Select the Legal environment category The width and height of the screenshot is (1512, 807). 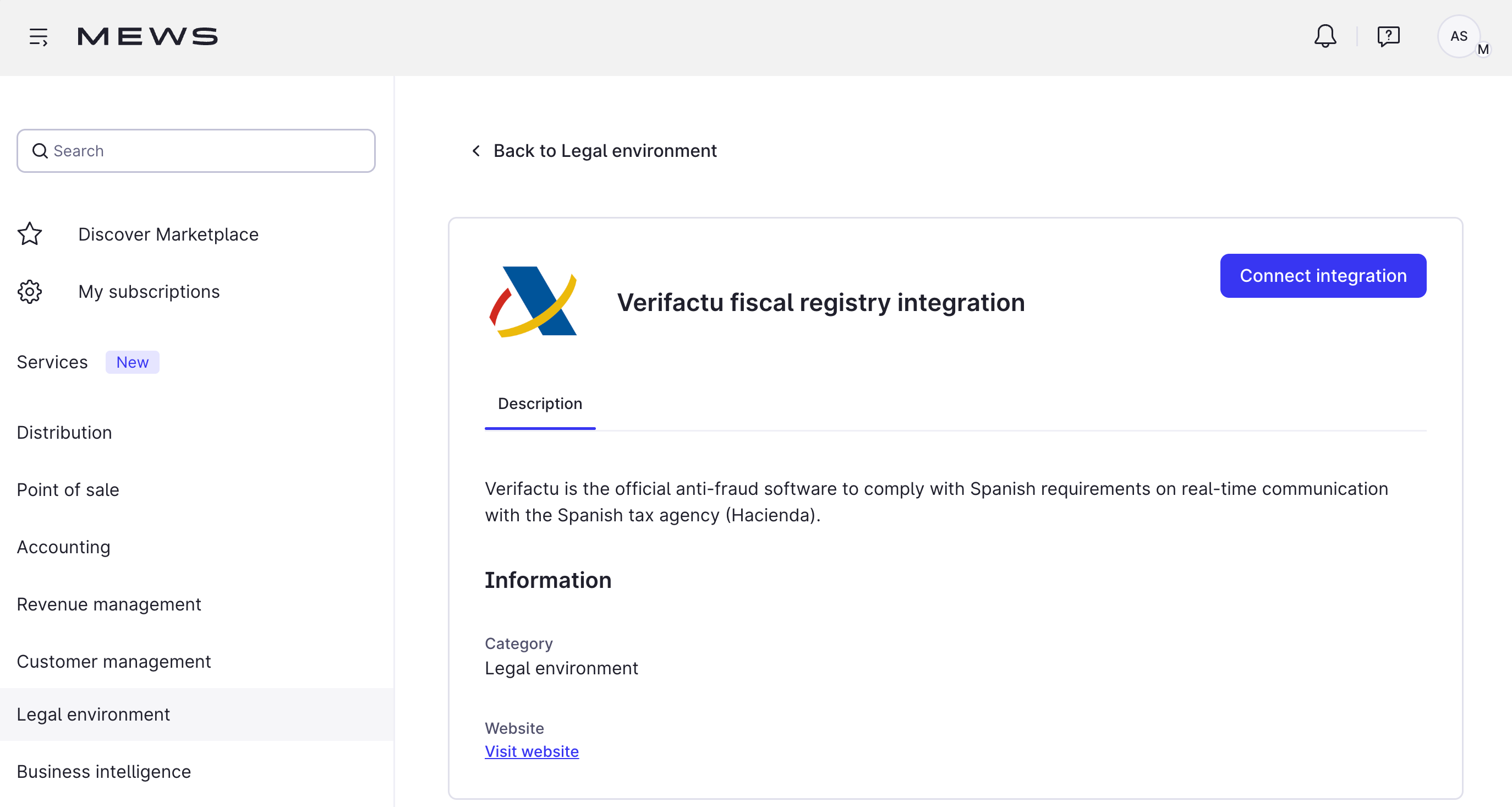click(196, 714)
